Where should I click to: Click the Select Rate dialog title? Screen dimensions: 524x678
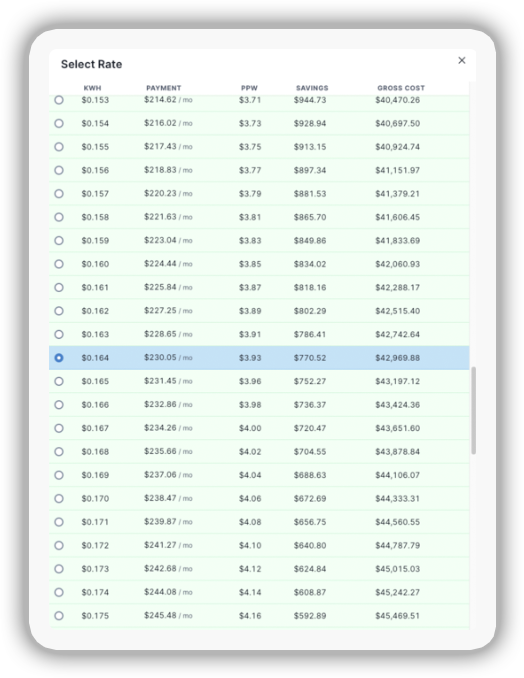point(91,64)
